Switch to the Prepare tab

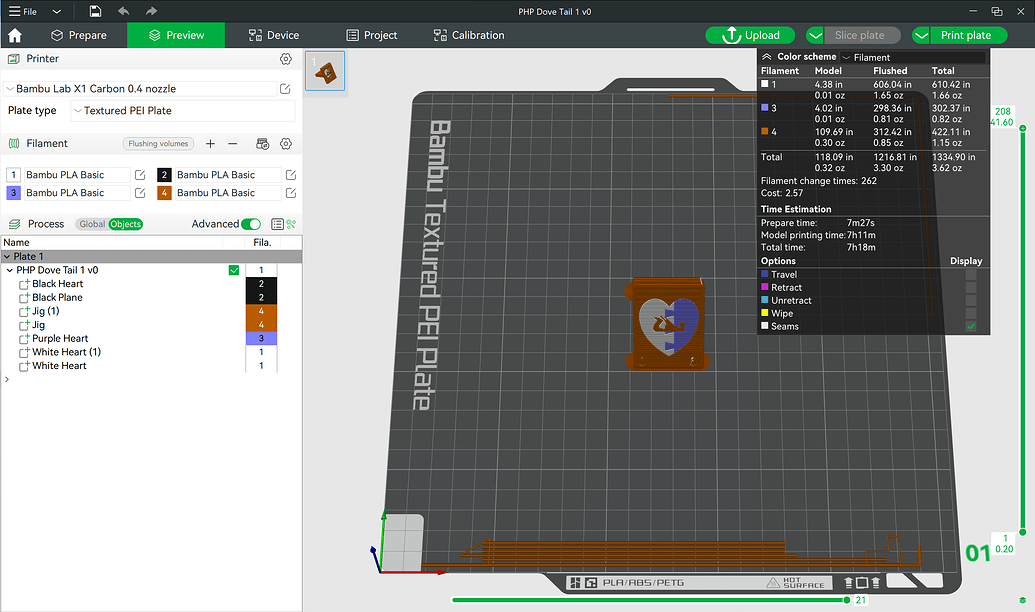(79, 35)
